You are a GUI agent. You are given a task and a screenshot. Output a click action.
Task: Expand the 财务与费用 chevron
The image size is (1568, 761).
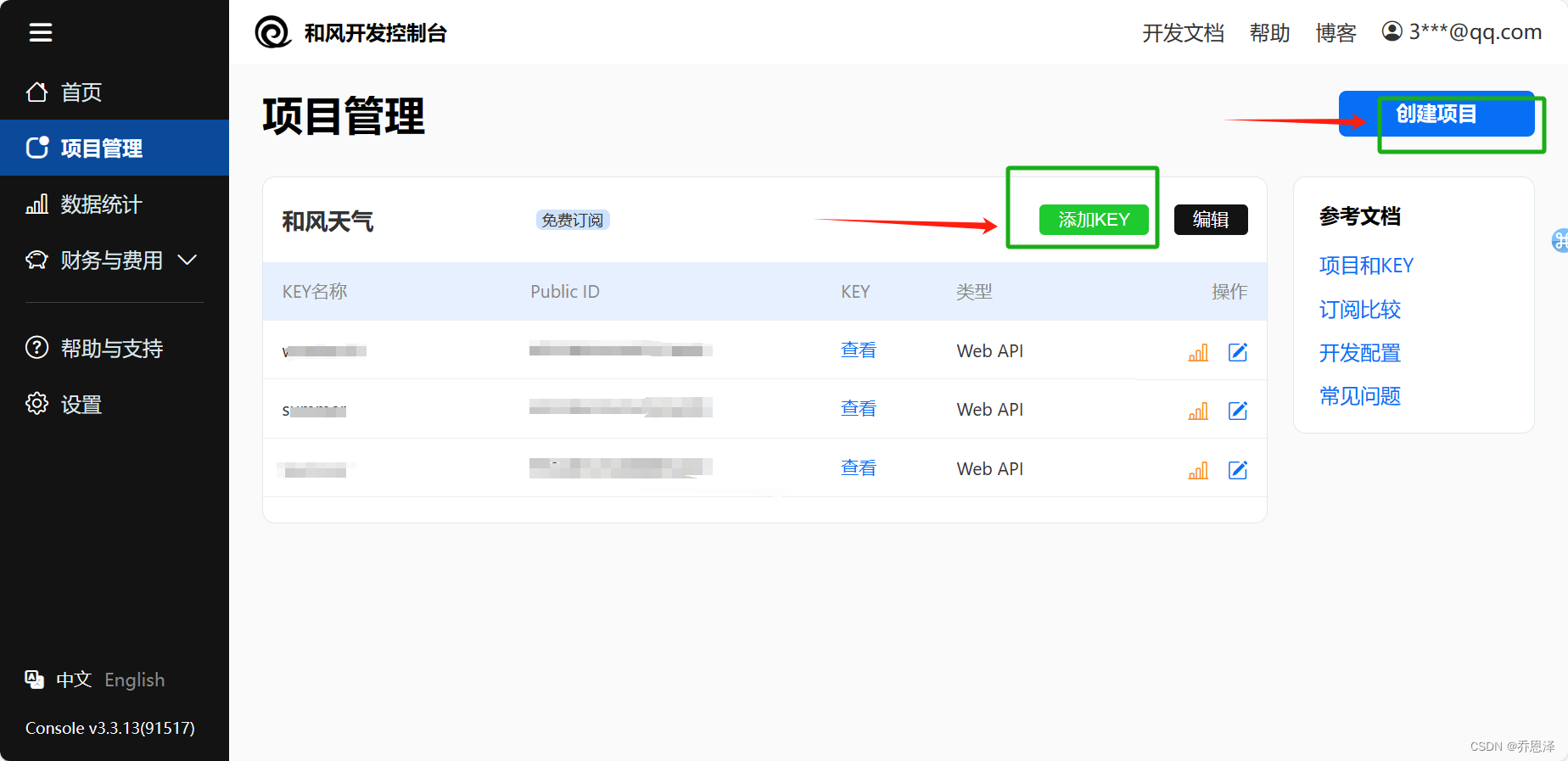188,260
